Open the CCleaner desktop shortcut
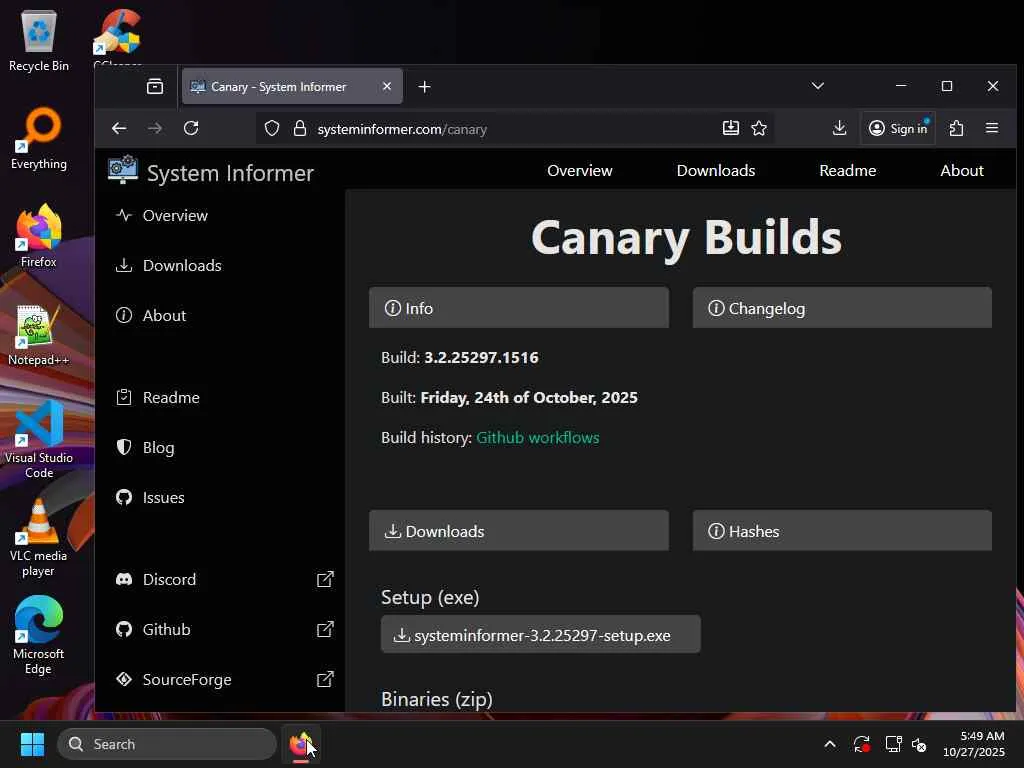Image resolution: width=1024 pixels, height=768 pixels. (118, 38)
